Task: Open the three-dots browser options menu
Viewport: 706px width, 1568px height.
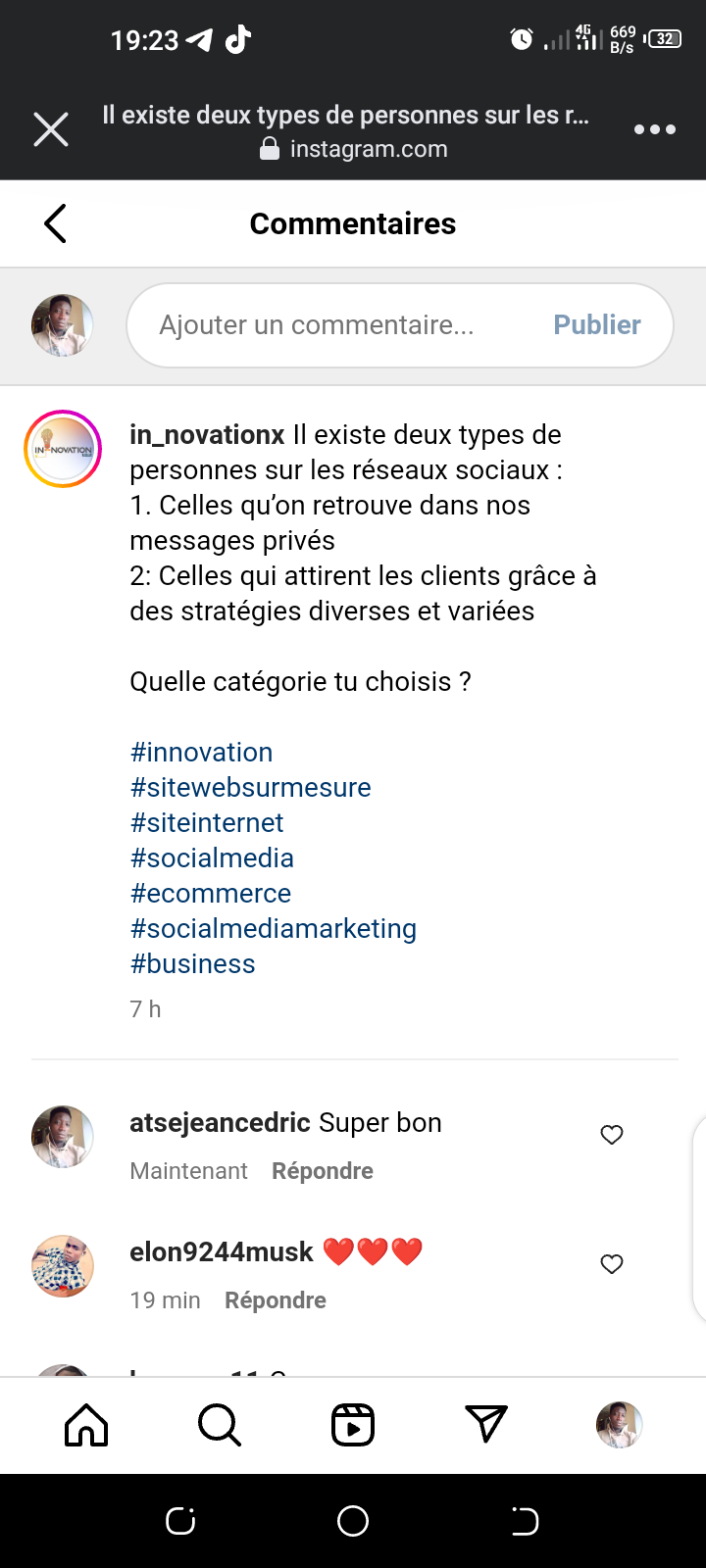Action: click(654, 129)
